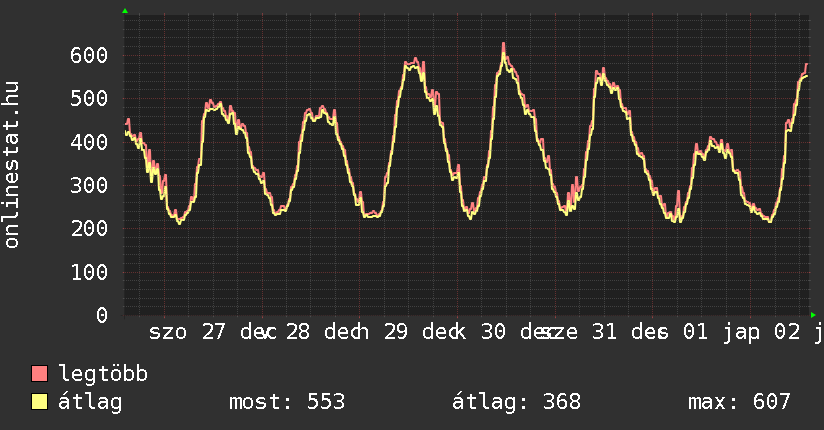Click the 600 label on the y-axis
Viewport: 824px width, 430px height.
(89, 55)
